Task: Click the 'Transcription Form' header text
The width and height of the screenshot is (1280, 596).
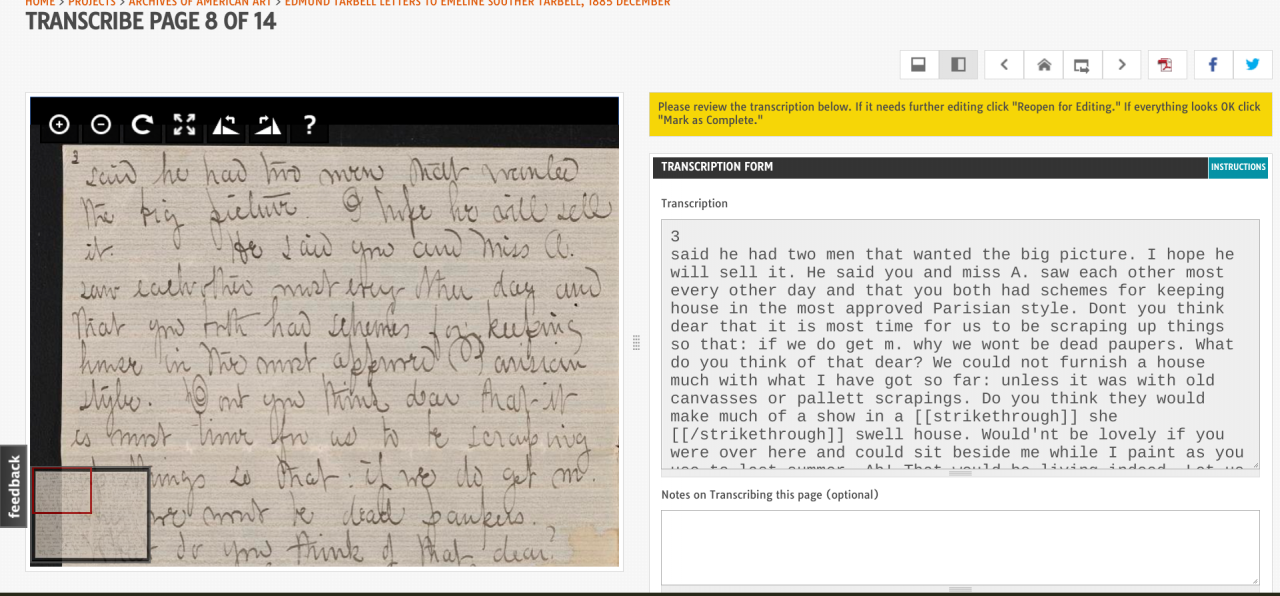Action: click(x=717, y=167)
